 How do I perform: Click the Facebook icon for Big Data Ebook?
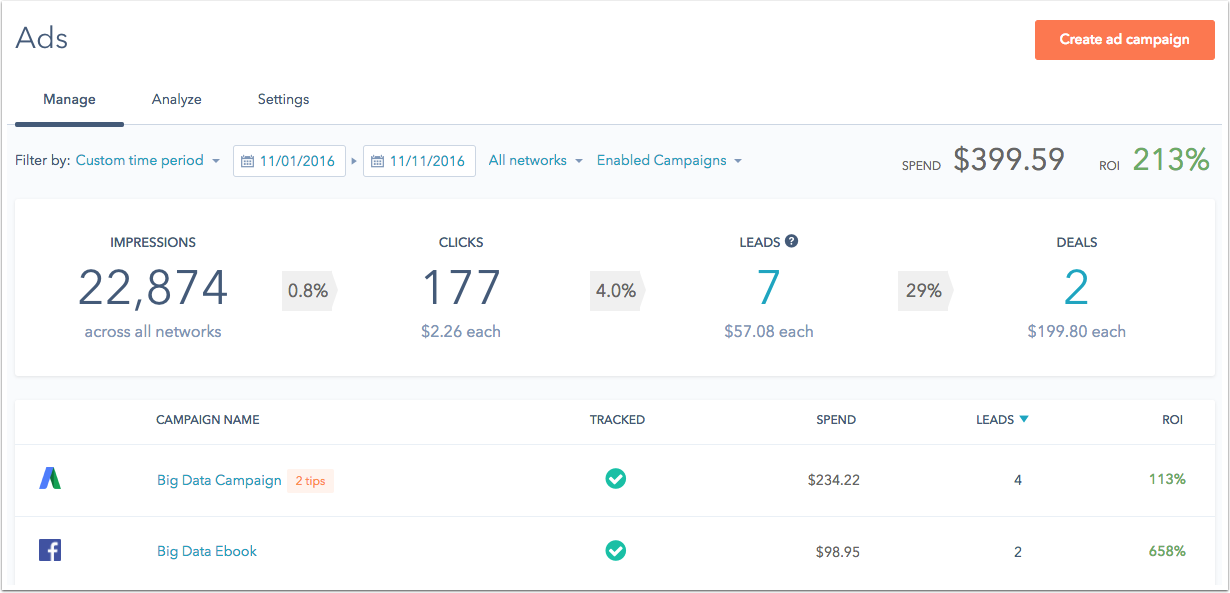tap(50, 550)
